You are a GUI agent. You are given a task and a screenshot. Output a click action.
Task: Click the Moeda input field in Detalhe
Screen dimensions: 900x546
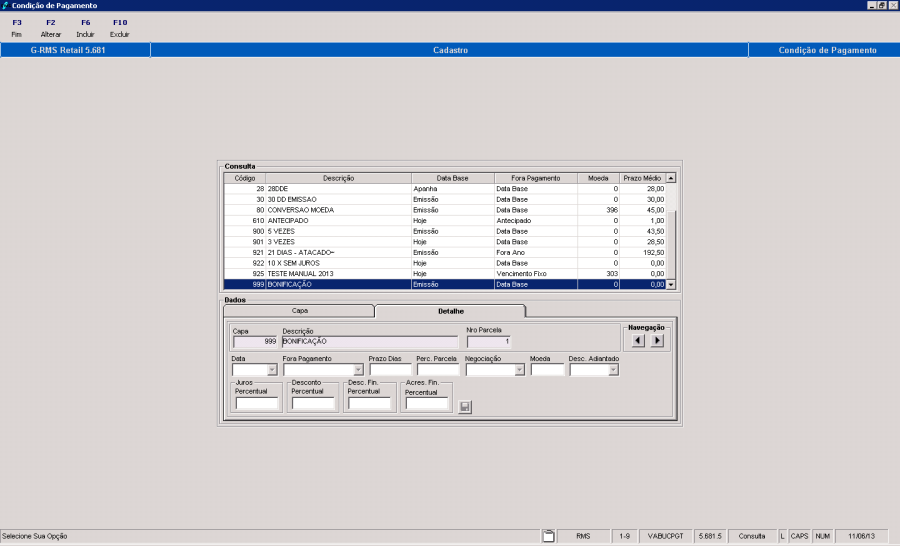coord(548,370)
